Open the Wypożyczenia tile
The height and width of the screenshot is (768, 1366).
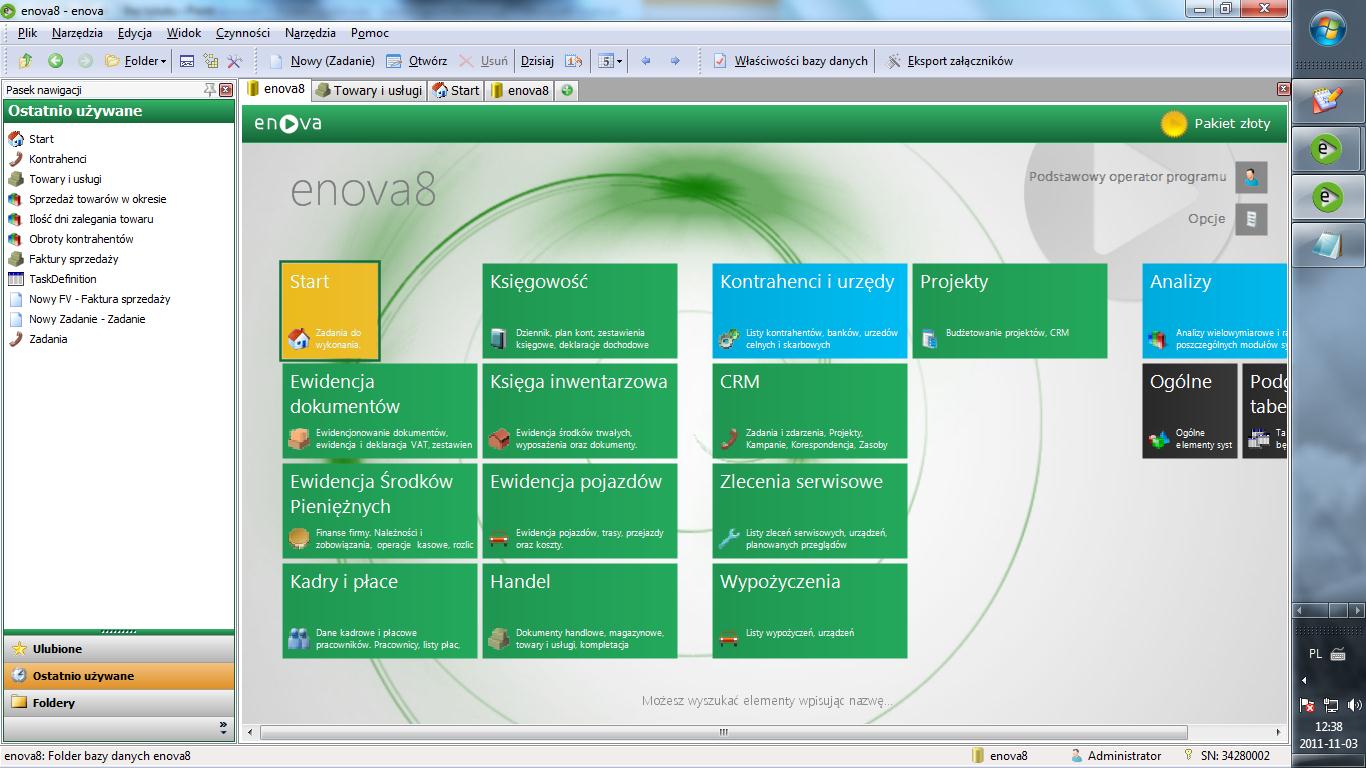pos(810,611)
